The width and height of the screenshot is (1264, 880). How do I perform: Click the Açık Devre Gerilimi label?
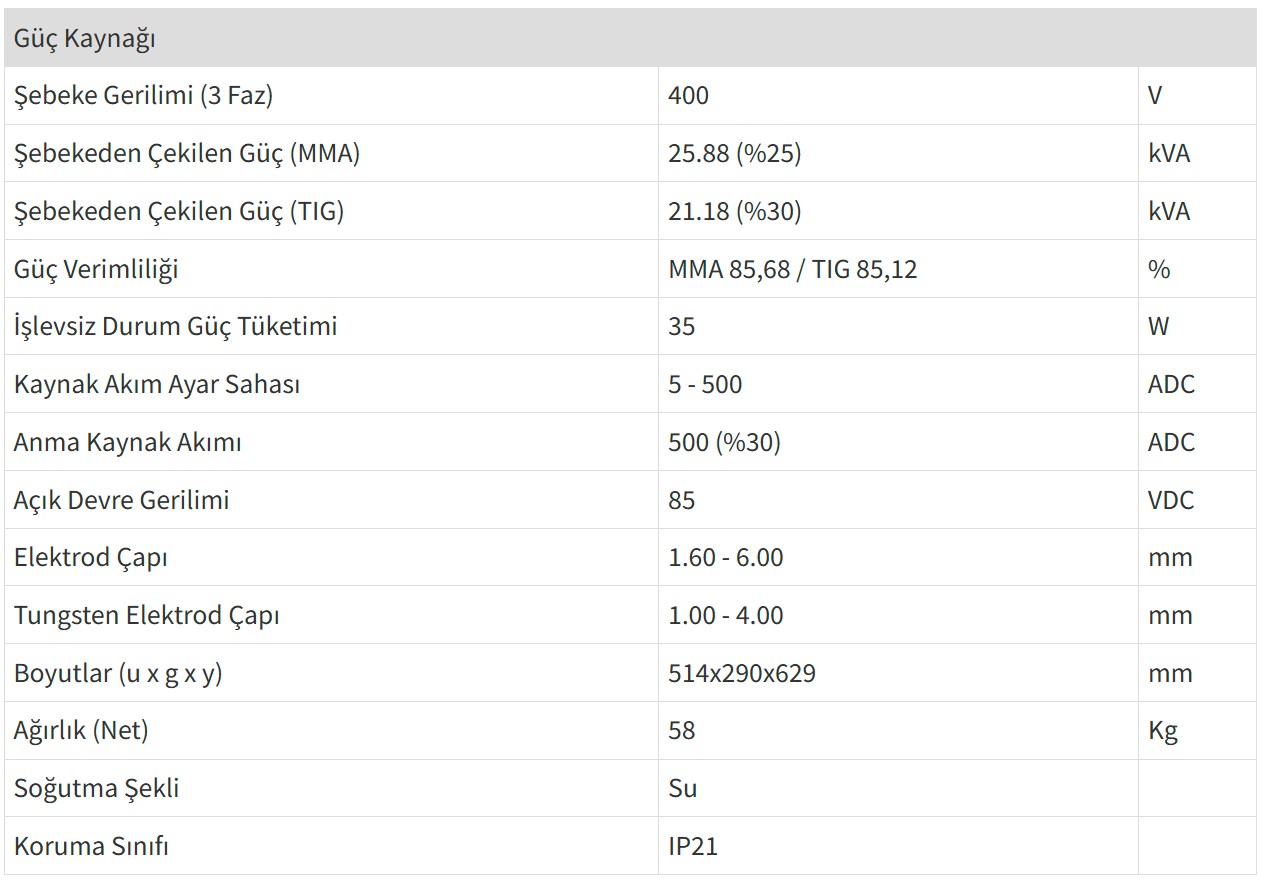point(121,500)
